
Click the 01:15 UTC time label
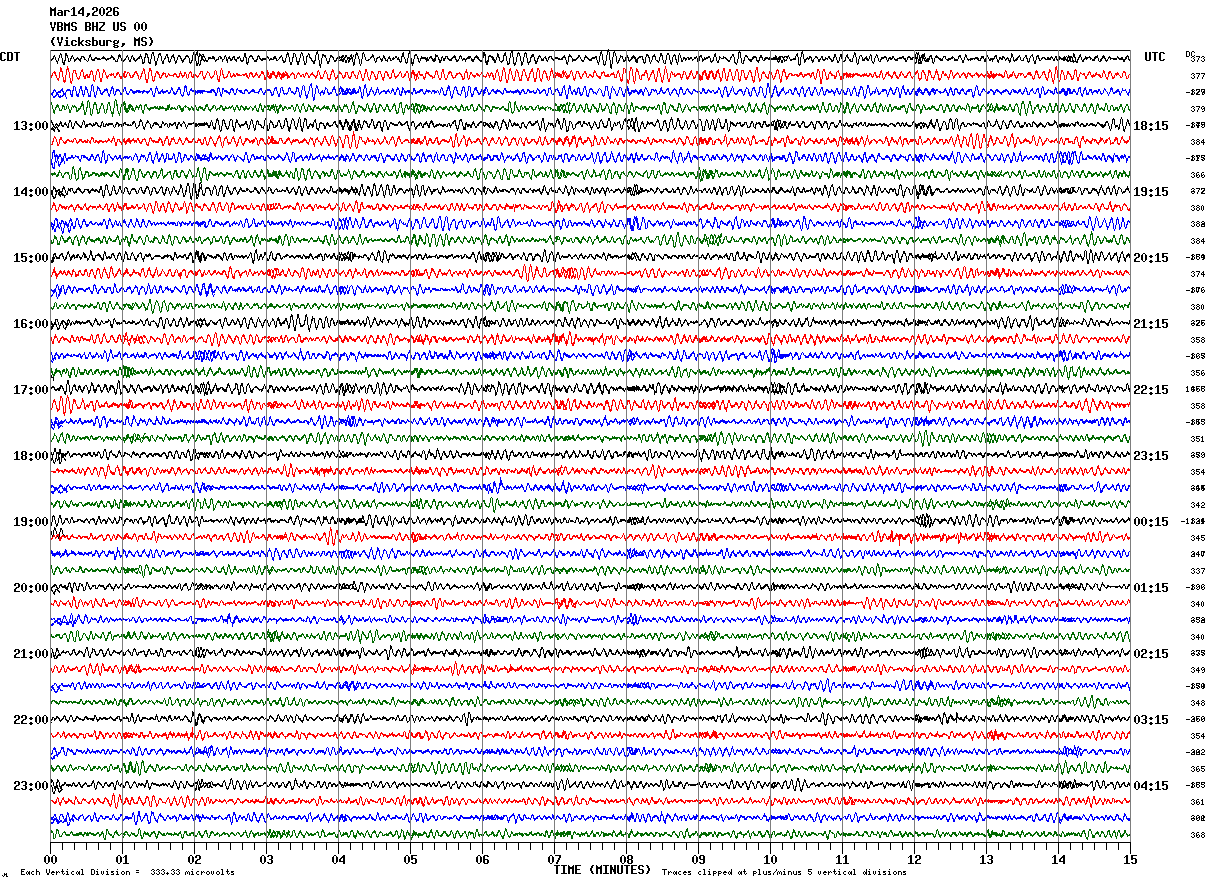click(x=1150, y=588)
